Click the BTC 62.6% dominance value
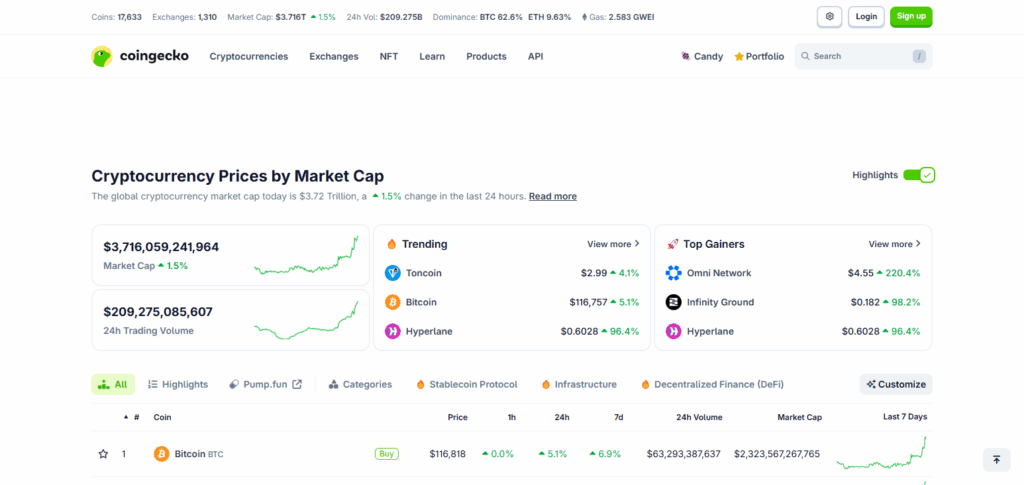This screenshot has width=1024, height=485. click(x=501, y=17)
